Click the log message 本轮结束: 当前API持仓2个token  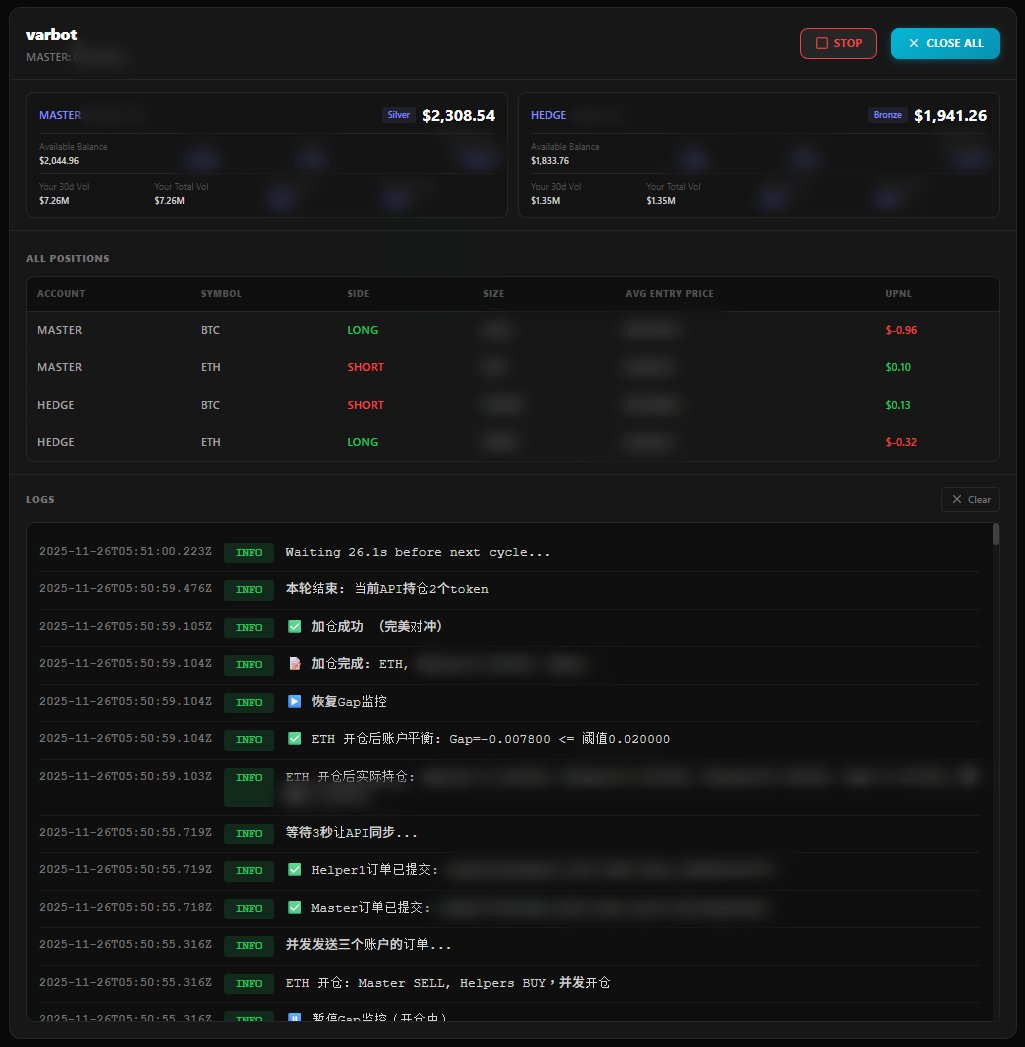pos(387,589)
